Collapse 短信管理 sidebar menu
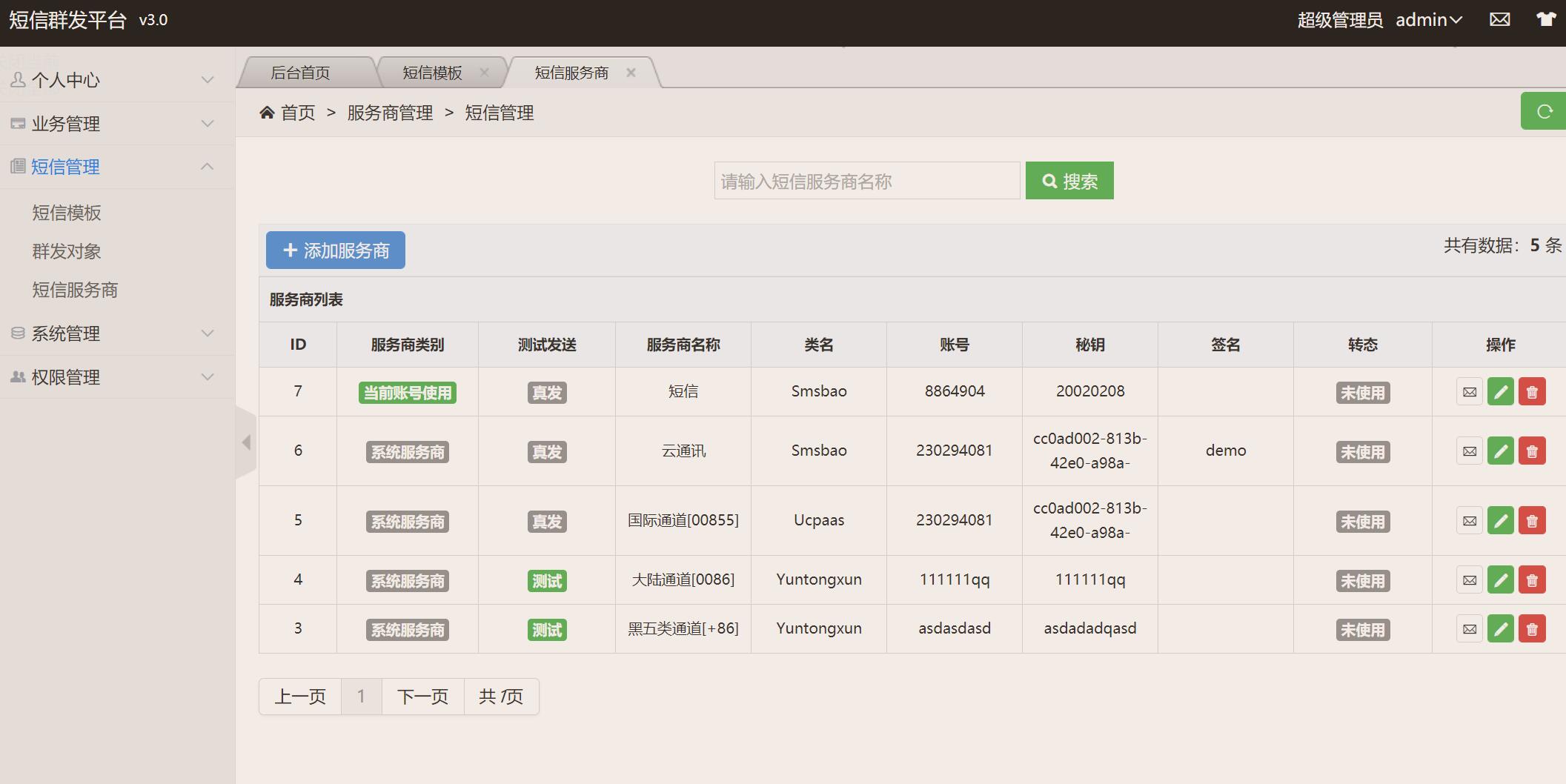1566x784 pixels. tap(117, 167)
